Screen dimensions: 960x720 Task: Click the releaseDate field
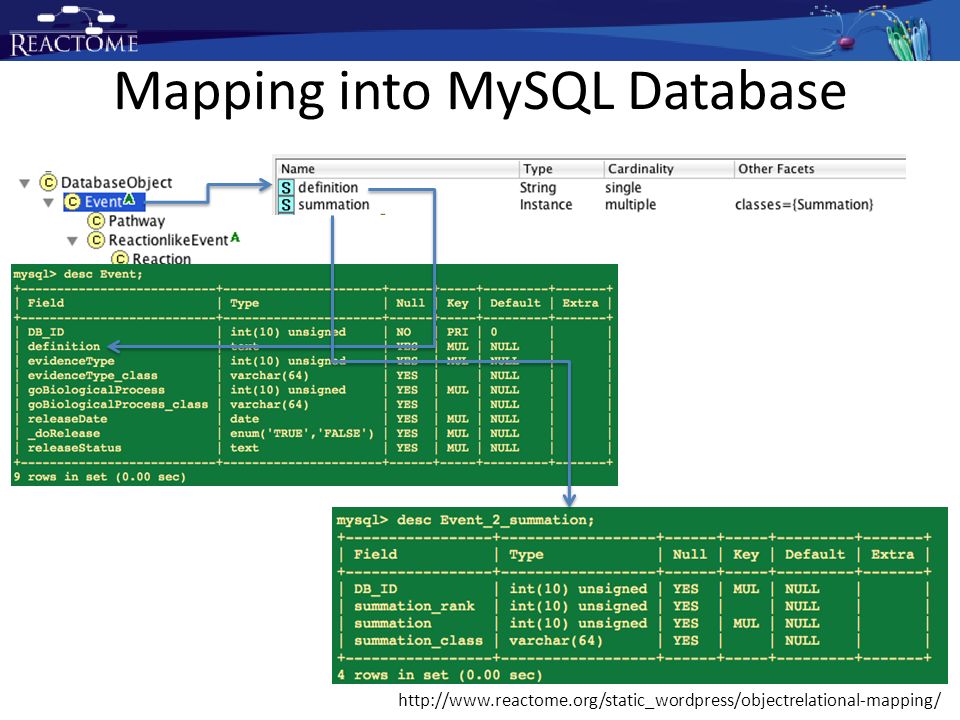coord(67,419)
